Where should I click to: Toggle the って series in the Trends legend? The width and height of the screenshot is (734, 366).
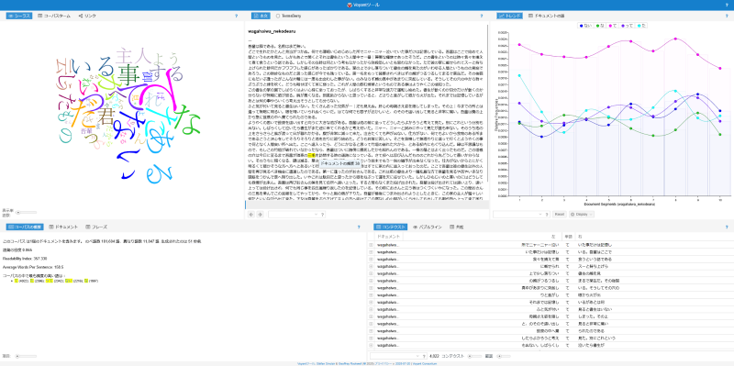coord(628,26)
